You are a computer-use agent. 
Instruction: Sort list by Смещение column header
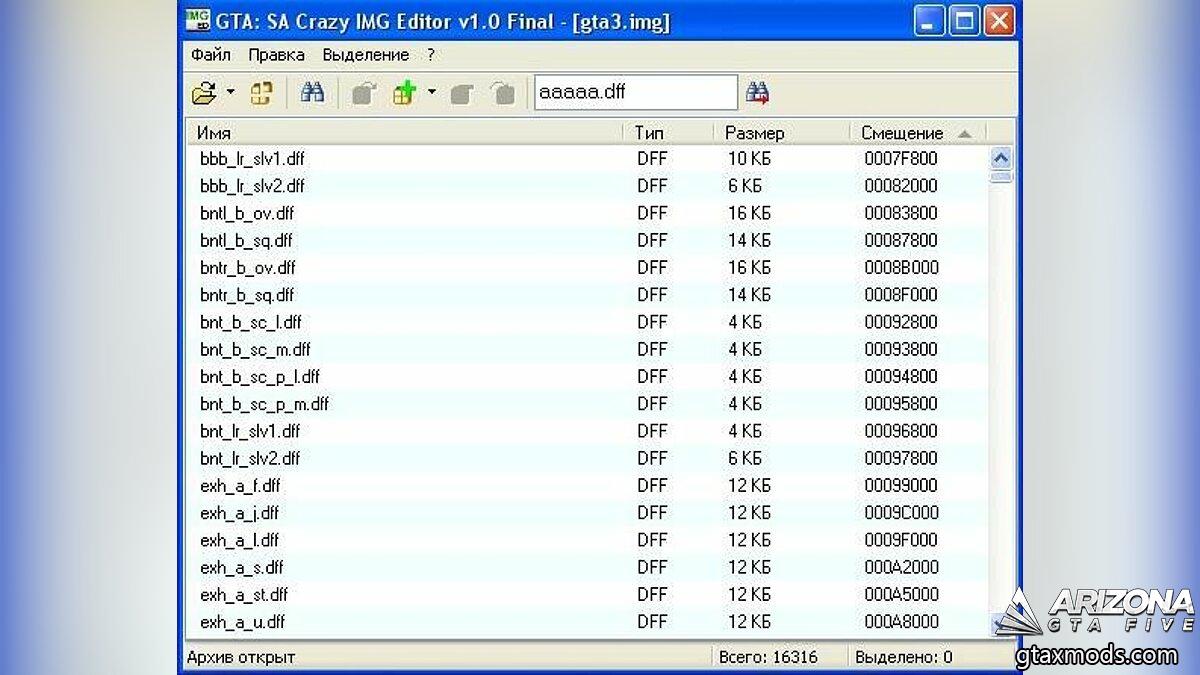pos(902,133)
